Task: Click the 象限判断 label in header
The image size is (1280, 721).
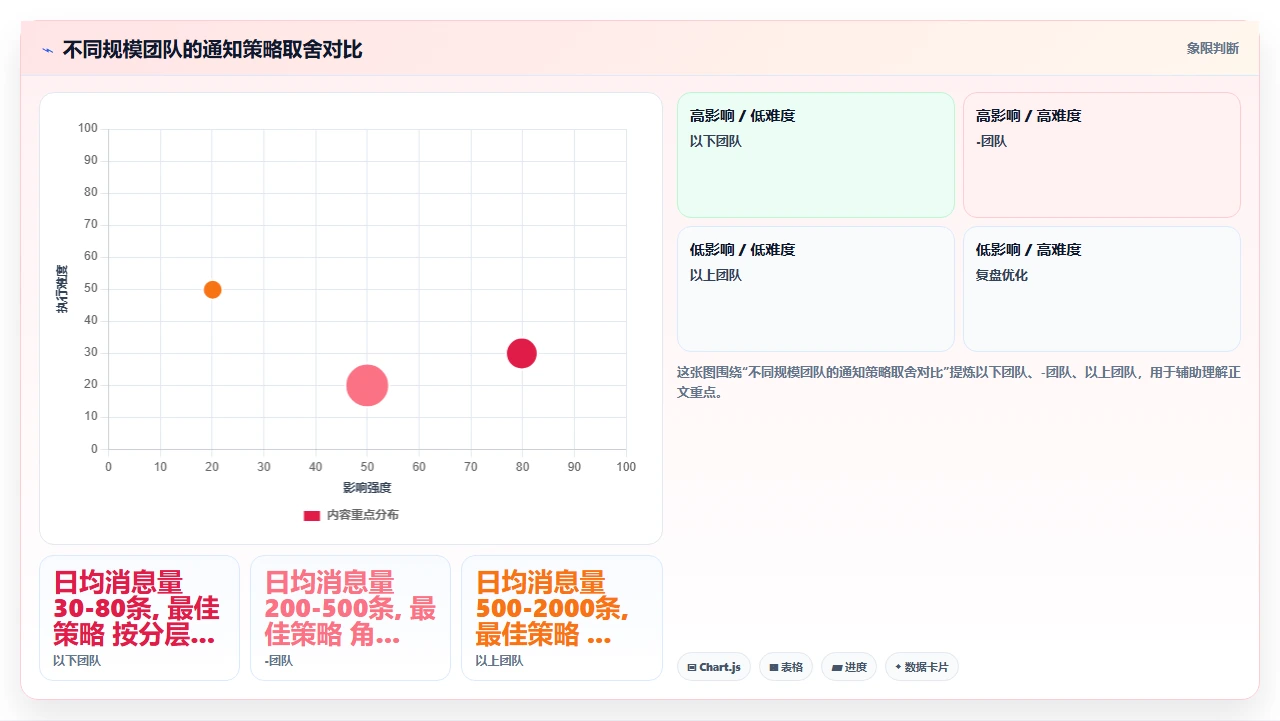Action: [1212, 48]
